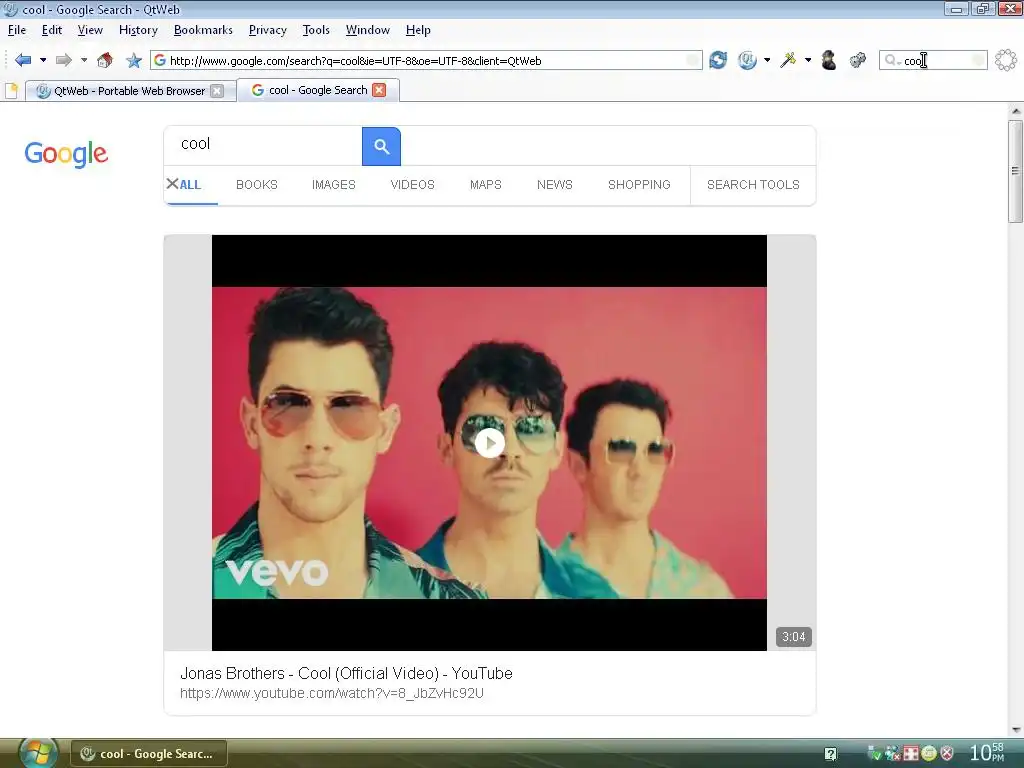The height and width of the screenshot is (768, 1024).
Task: Click the QtWeb globe toolbar icon
Action: click(x=747, y=60)
